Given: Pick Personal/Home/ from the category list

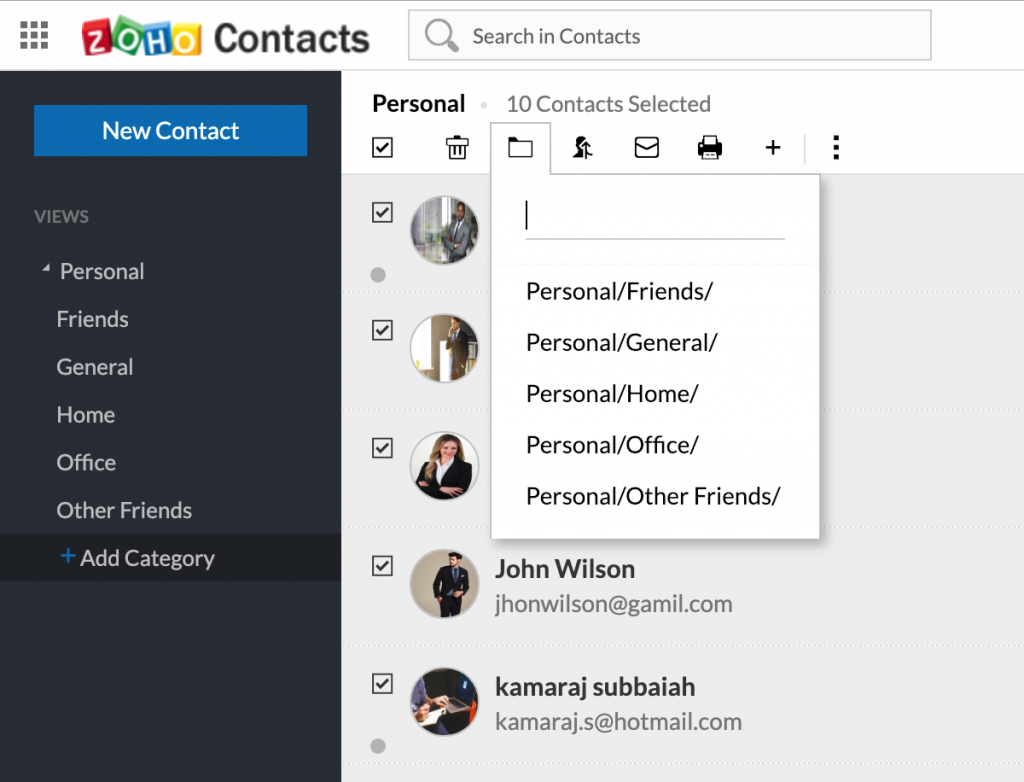Looking at the screenshot, I should pos(612,394).
